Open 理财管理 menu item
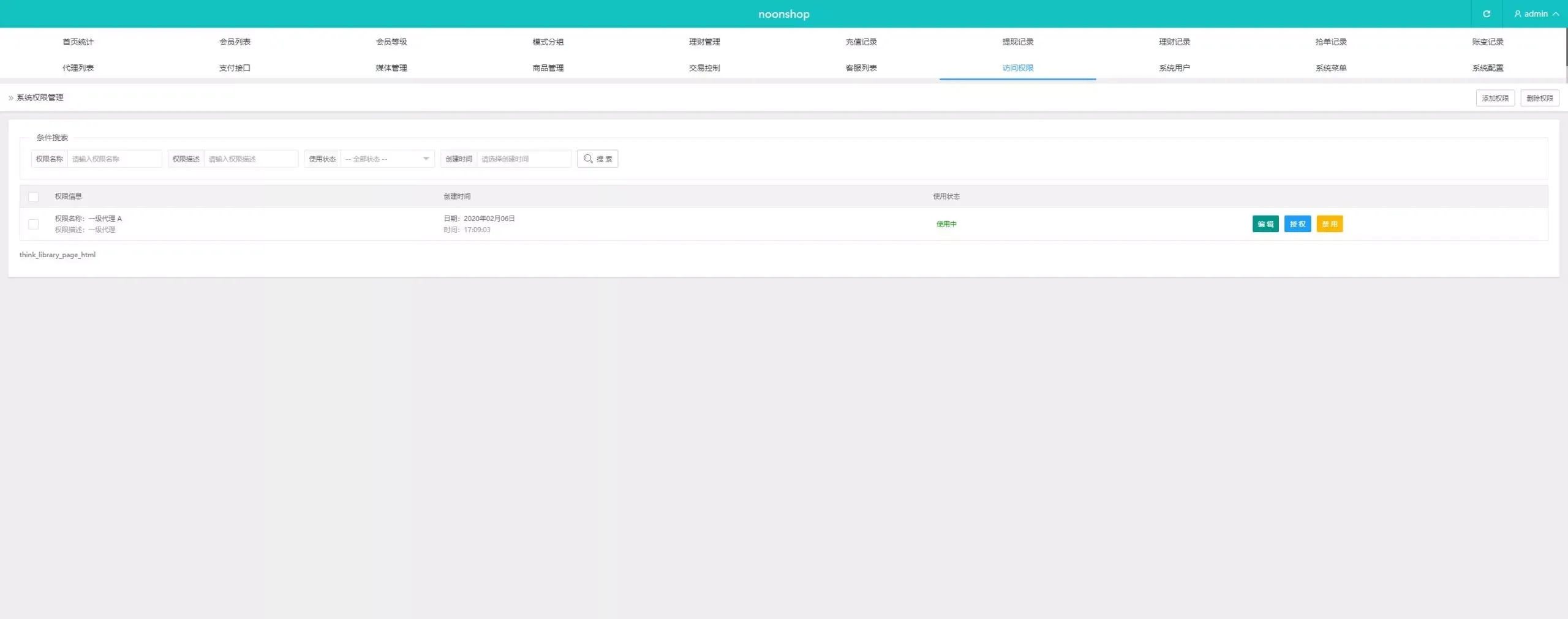Image resolution: width=1568 pixels, height=619 pixels. 704,42
